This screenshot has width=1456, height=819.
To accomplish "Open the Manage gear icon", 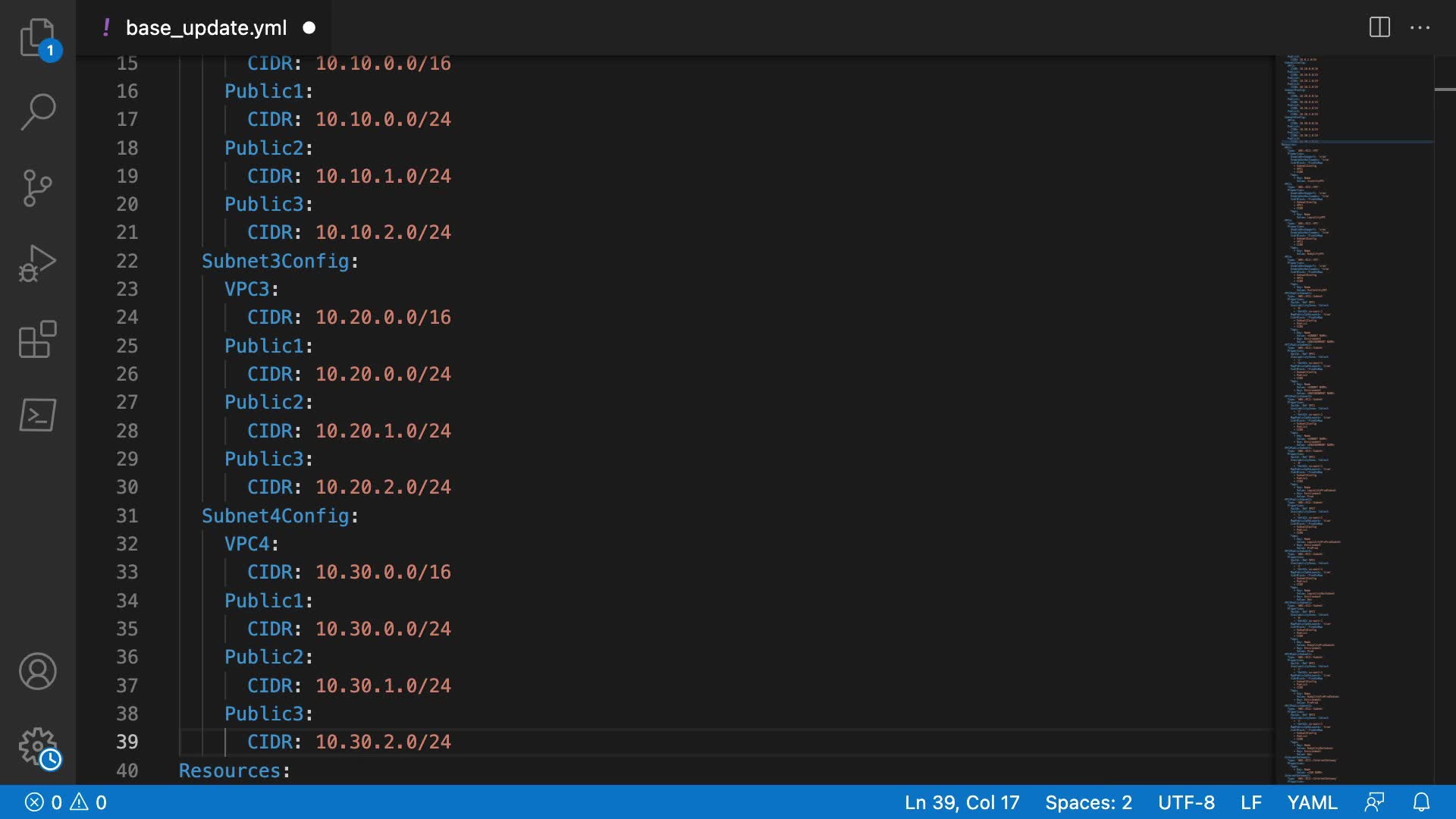I will pos(37,747).
